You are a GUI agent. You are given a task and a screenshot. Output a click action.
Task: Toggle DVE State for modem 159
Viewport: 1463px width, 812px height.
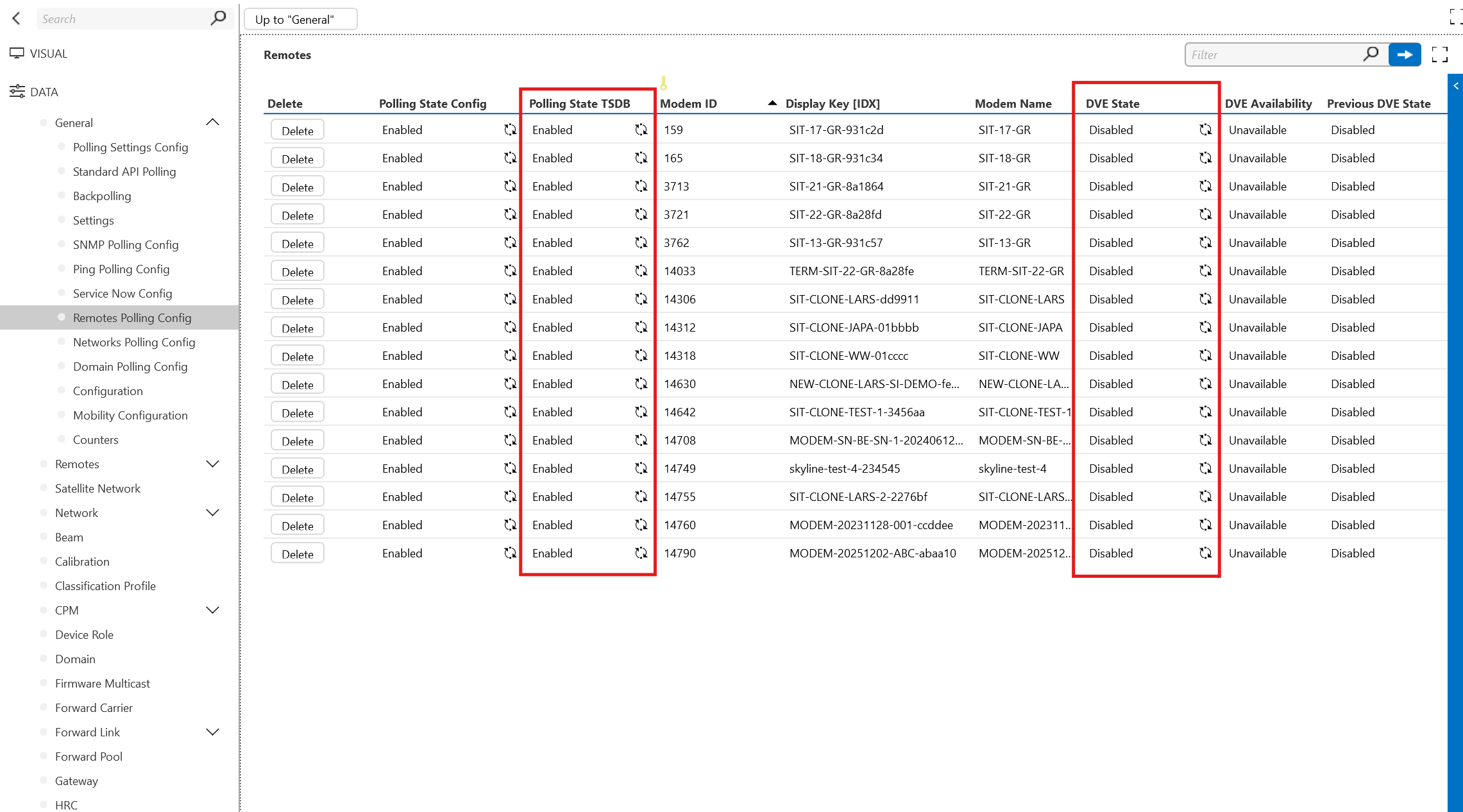(x=1205, y=130)
